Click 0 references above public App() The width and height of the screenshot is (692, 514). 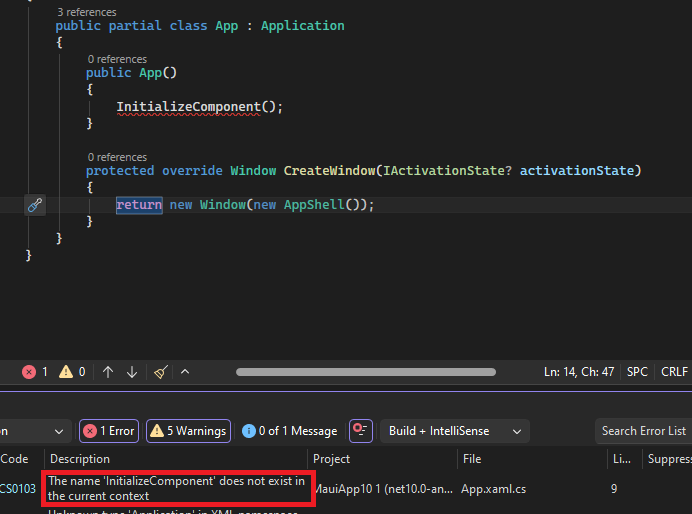coord(117,59)
